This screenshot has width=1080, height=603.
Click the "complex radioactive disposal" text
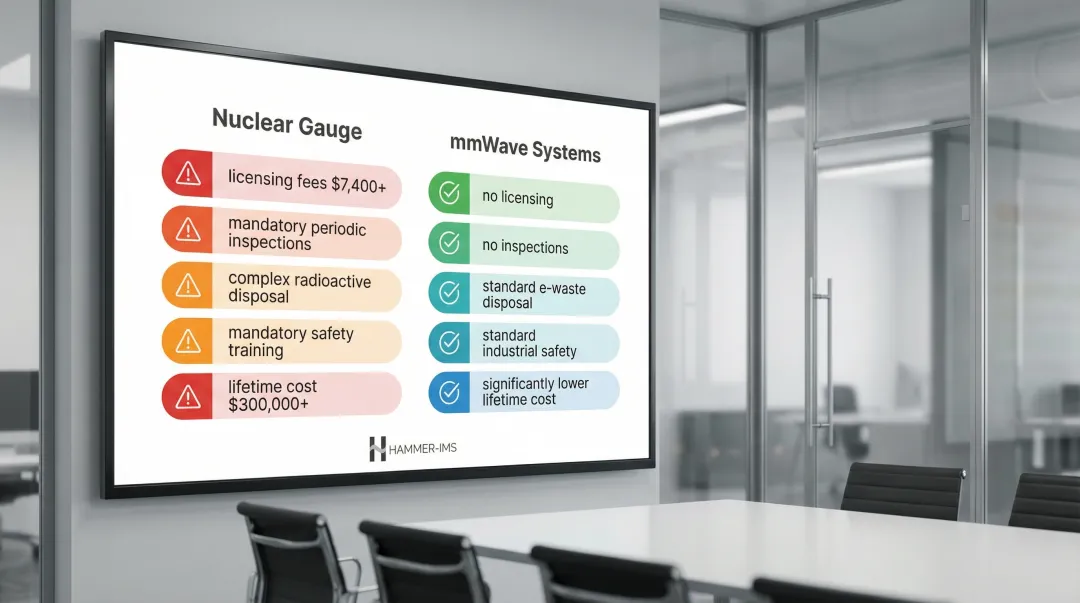pos(299,288)
